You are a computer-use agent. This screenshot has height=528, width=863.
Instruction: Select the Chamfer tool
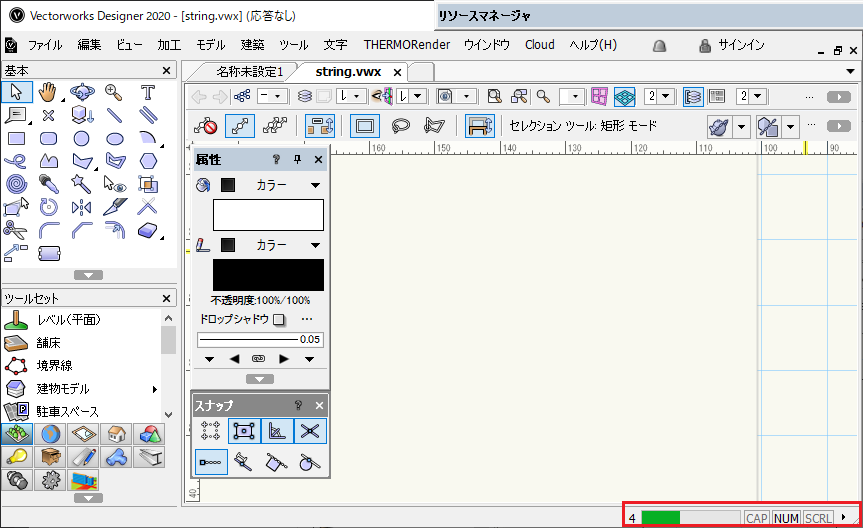81,230
